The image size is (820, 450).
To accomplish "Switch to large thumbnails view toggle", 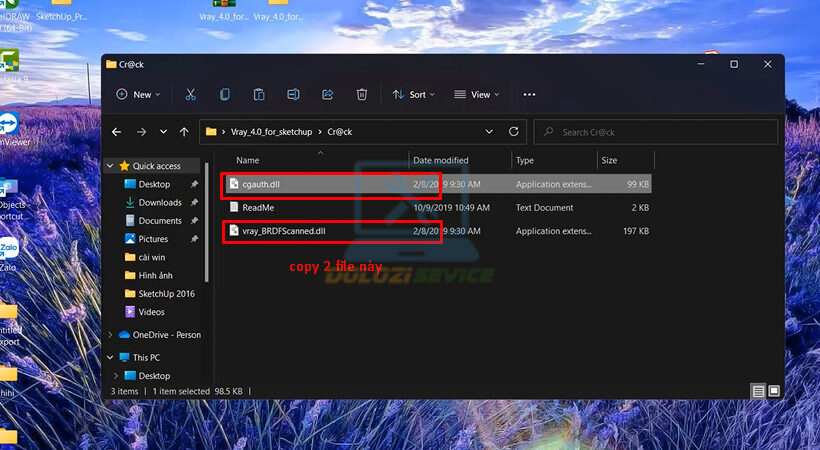I will point(774,391).
